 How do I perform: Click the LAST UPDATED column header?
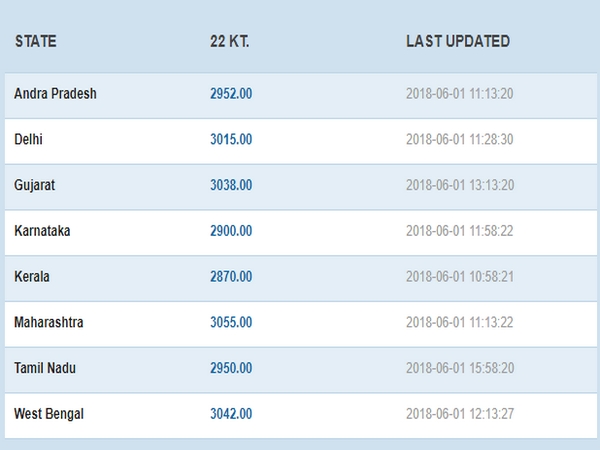[x=458, y=42]
